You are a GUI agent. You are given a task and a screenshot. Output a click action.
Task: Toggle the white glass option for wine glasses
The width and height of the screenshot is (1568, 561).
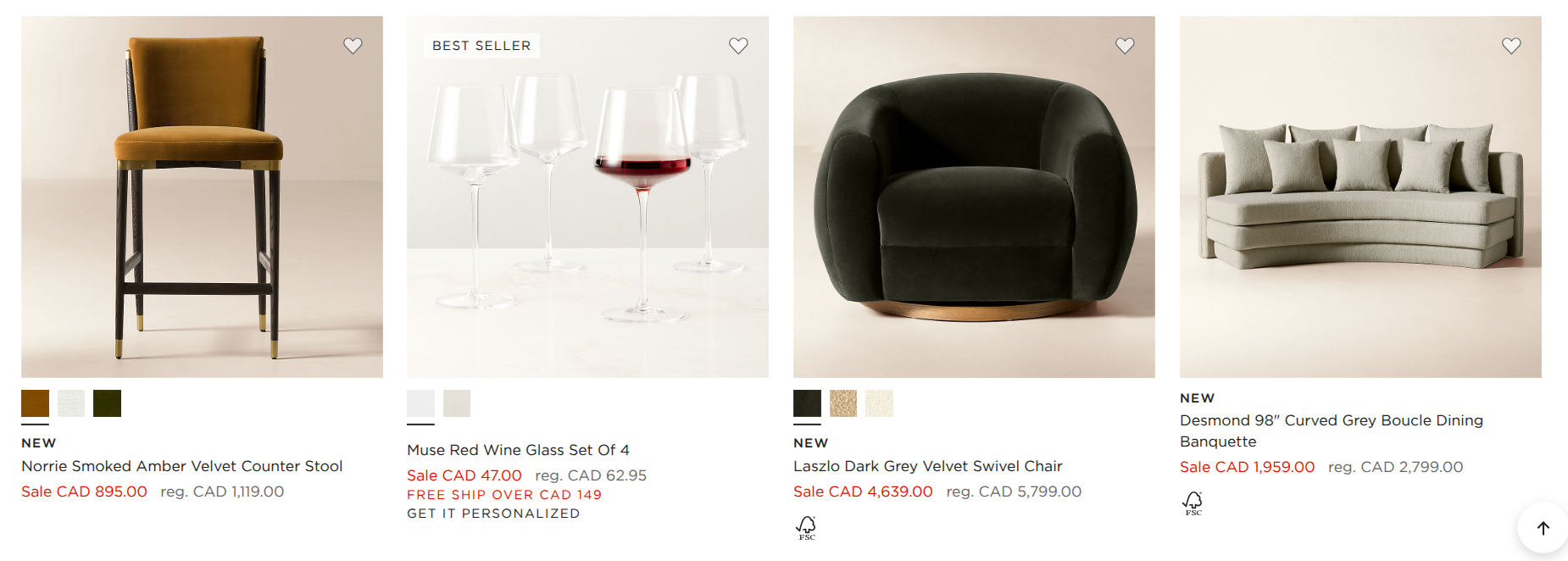420,403
